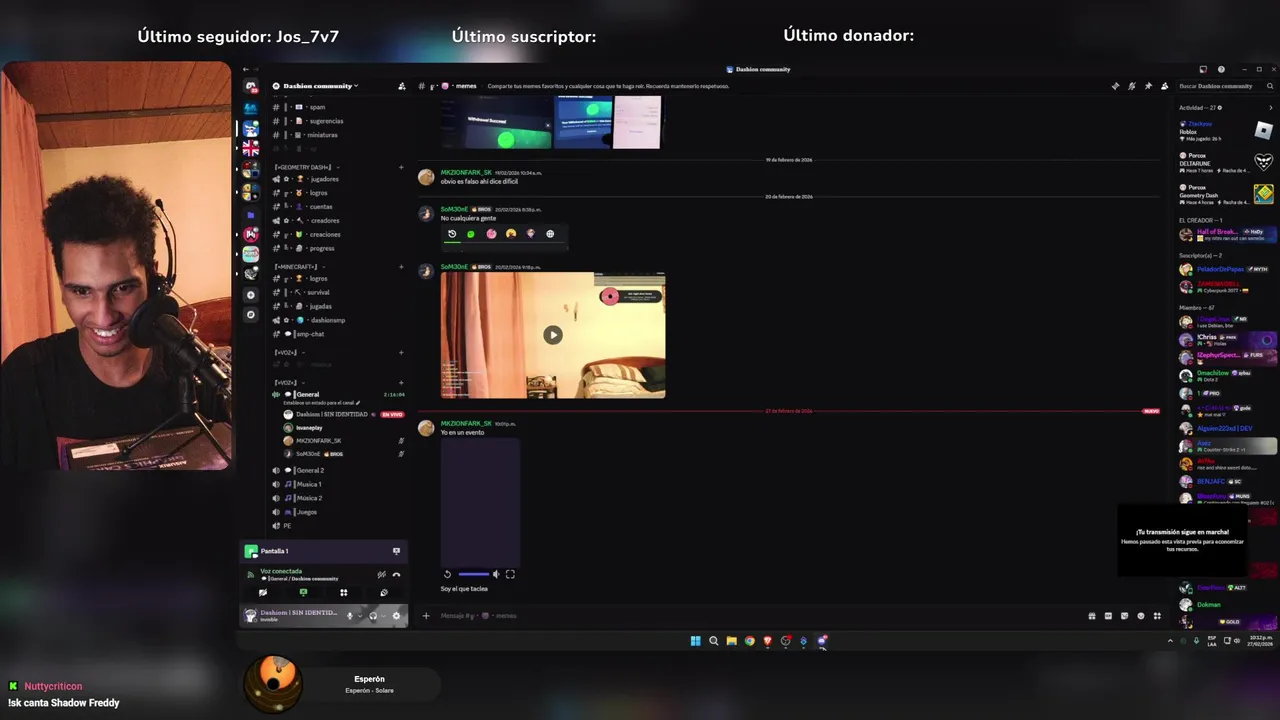Join the General 2 voice channel
Screen dimensions: 1280x720
(310, 470)
